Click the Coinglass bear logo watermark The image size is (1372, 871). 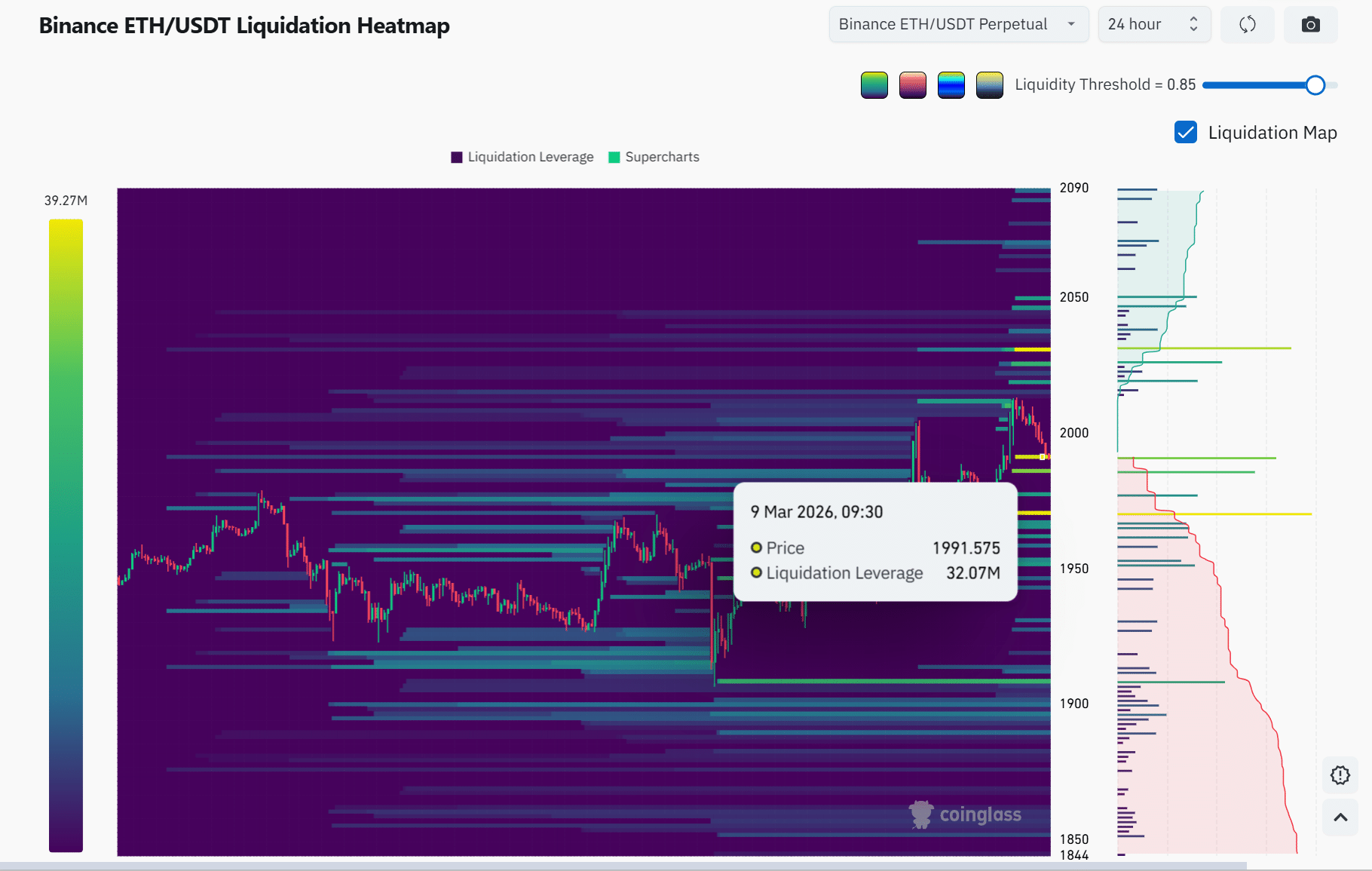pos(921,814)
